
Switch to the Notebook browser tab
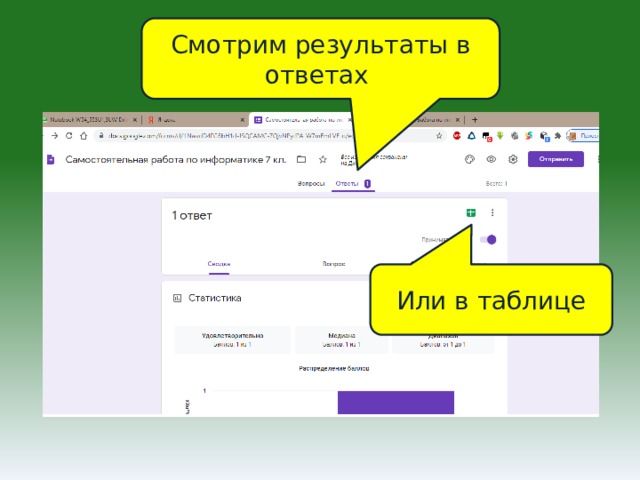[x=90, y=120]
